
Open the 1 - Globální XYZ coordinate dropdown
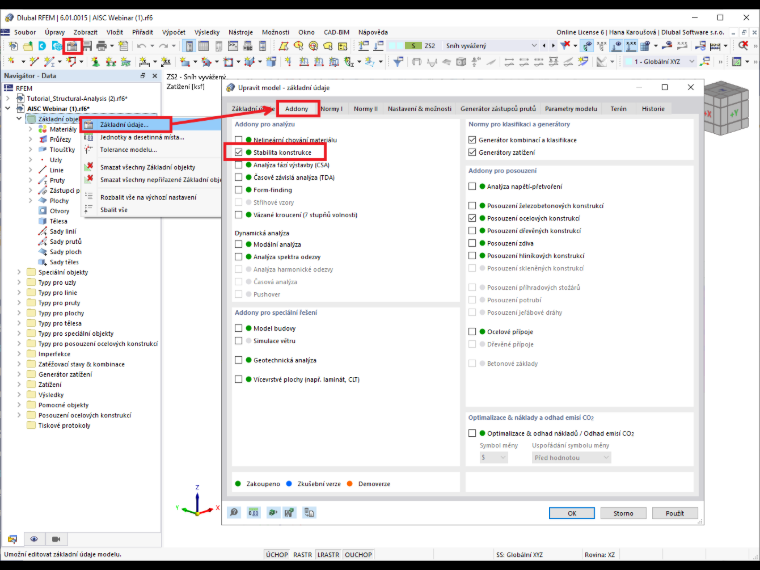[x=692, y=62]
